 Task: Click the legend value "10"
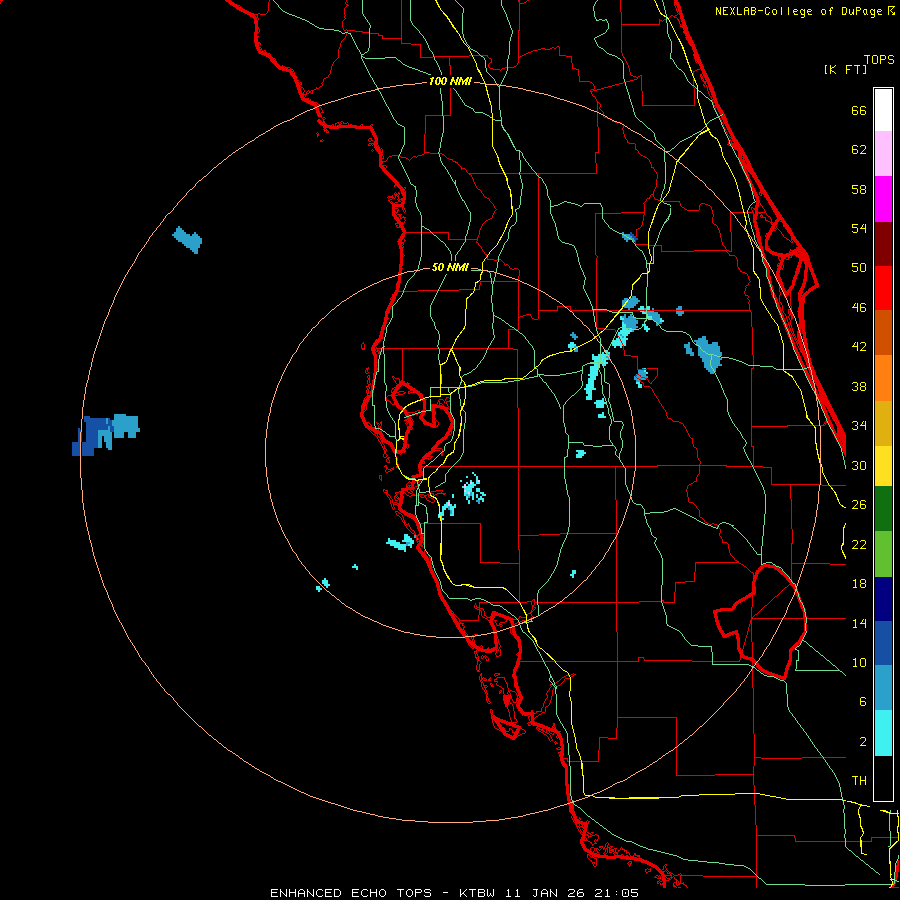[x=859, y=662]
